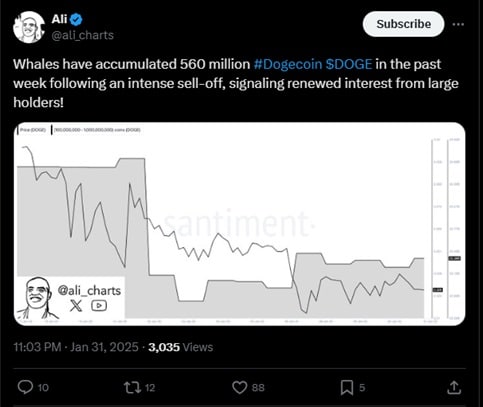The image size is (483, 407).
Task: View the 3,035 Views analytics
Action: point(181,347)
